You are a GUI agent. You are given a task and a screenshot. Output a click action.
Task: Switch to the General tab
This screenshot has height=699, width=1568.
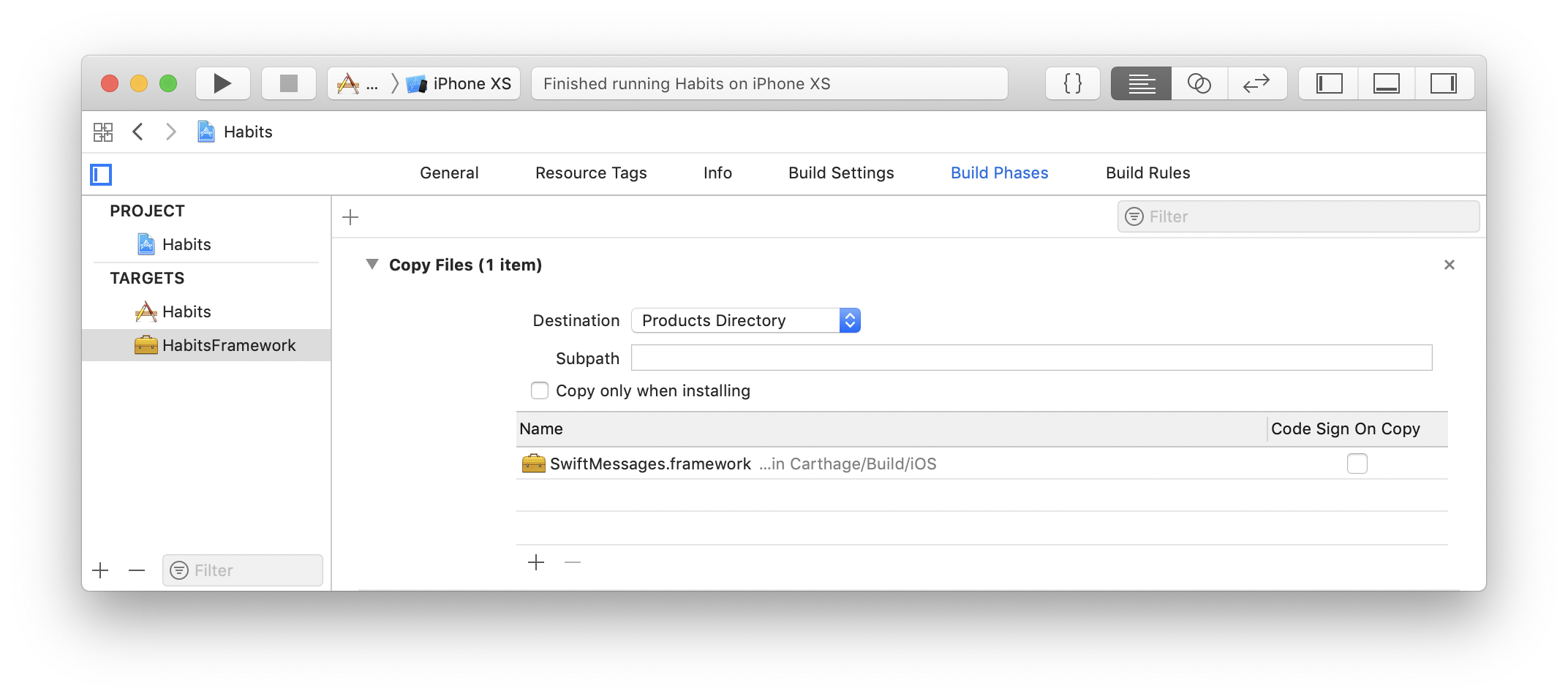coord(449,173)
